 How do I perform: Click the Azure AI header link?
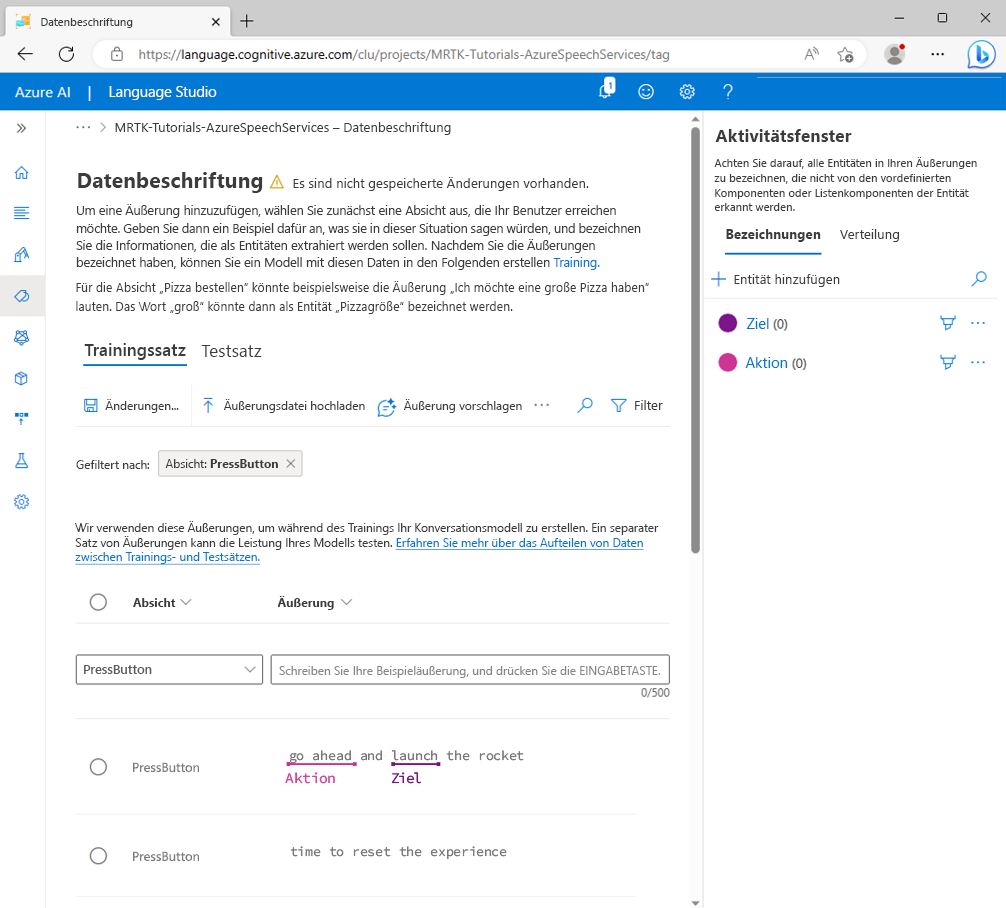[43, 92]
